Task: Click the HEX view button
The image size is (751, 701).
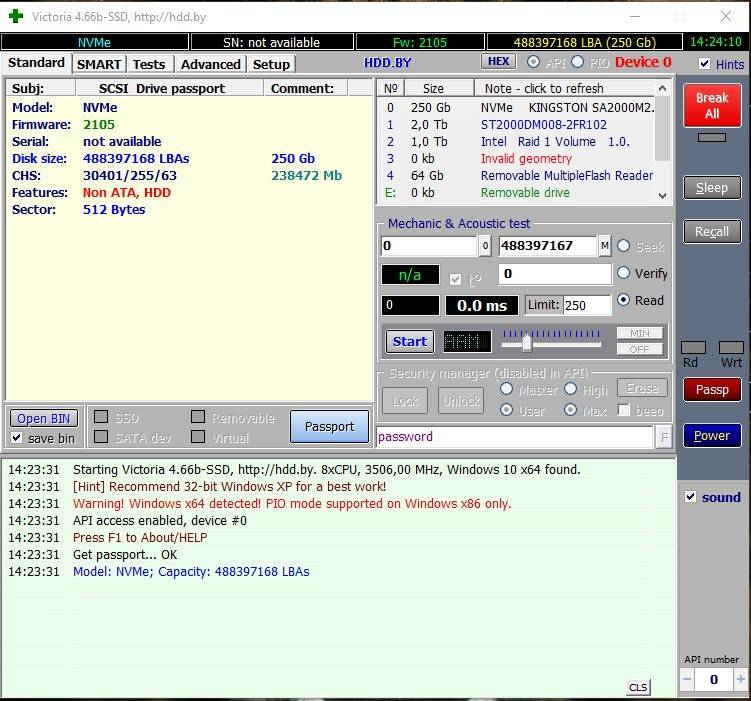Action: [498, 61]
